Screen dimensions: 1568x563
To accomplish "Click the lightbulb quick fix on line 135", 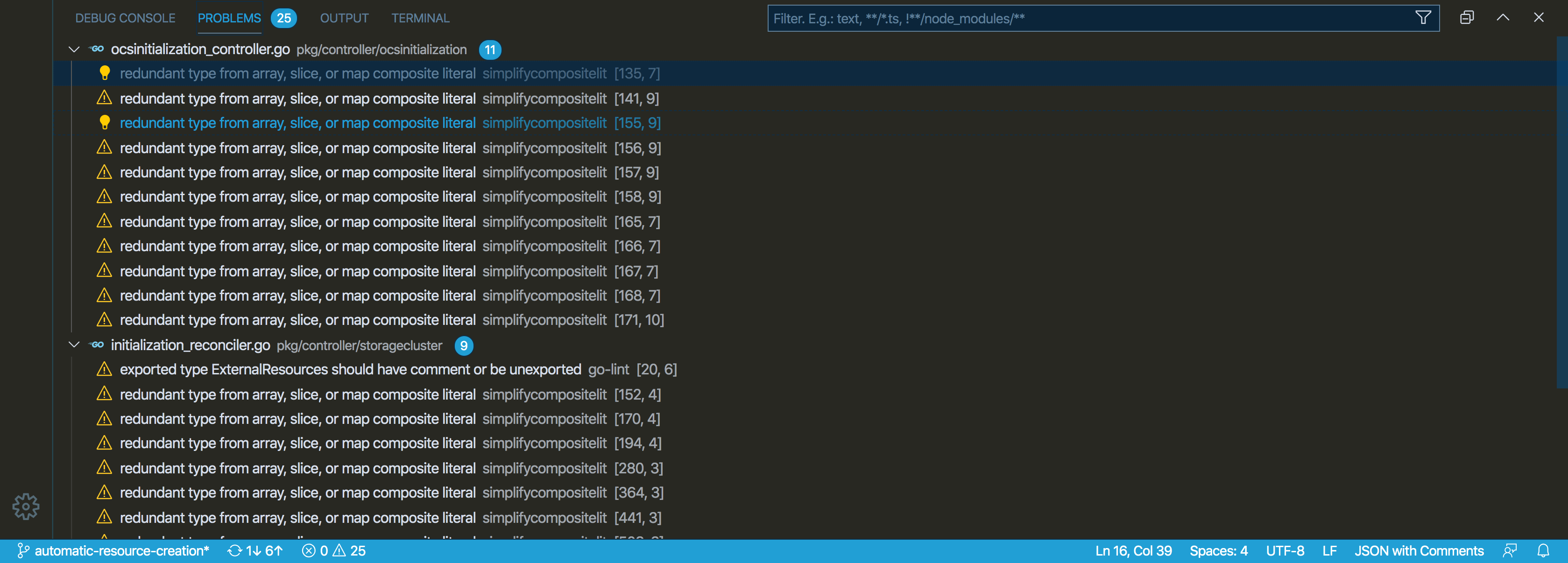I will [105, 73].
